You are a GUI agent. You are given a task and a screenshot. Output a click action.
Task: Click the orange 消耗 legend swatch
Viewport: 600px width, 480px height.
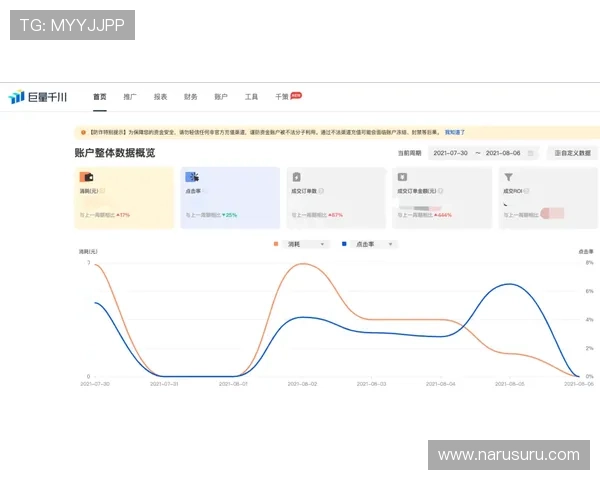coord(276,244)
